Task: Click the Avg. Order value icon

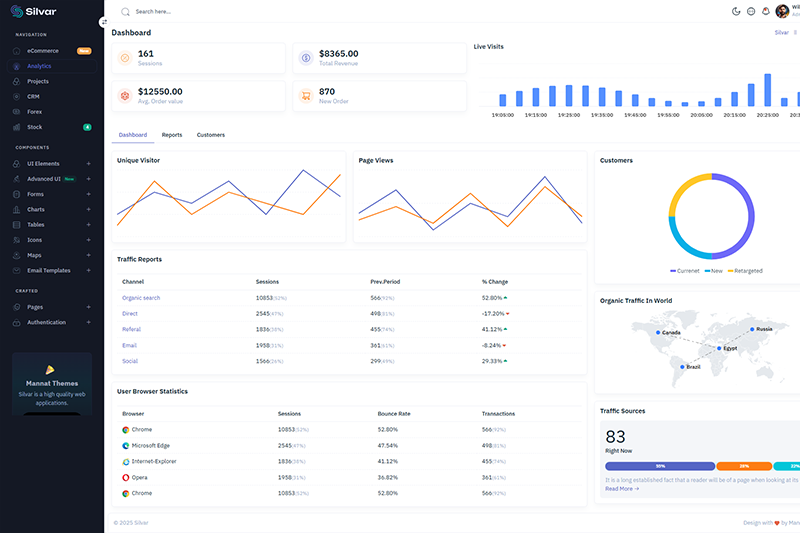Action: pos(125,96)
